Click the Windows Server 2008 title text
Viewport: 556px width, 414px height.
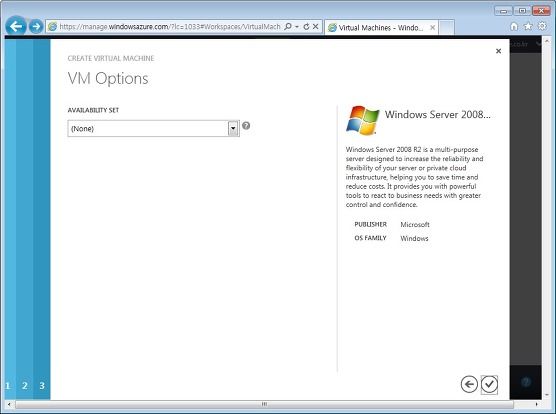(x=438, y=114)
